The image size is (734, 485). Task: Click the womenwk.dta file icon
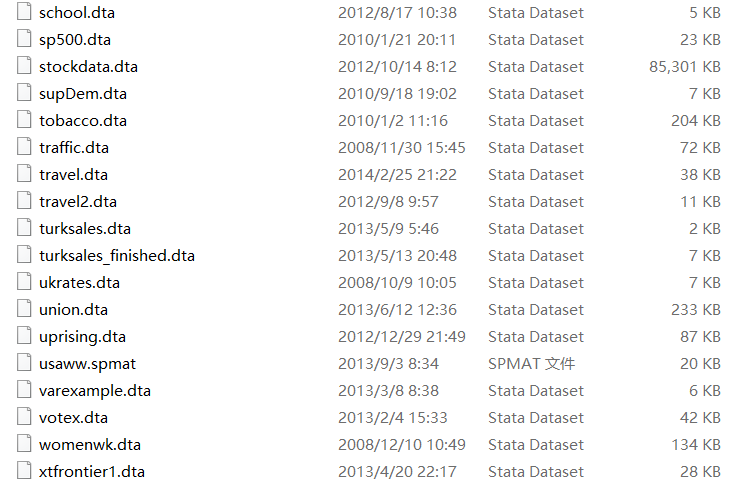25,445
